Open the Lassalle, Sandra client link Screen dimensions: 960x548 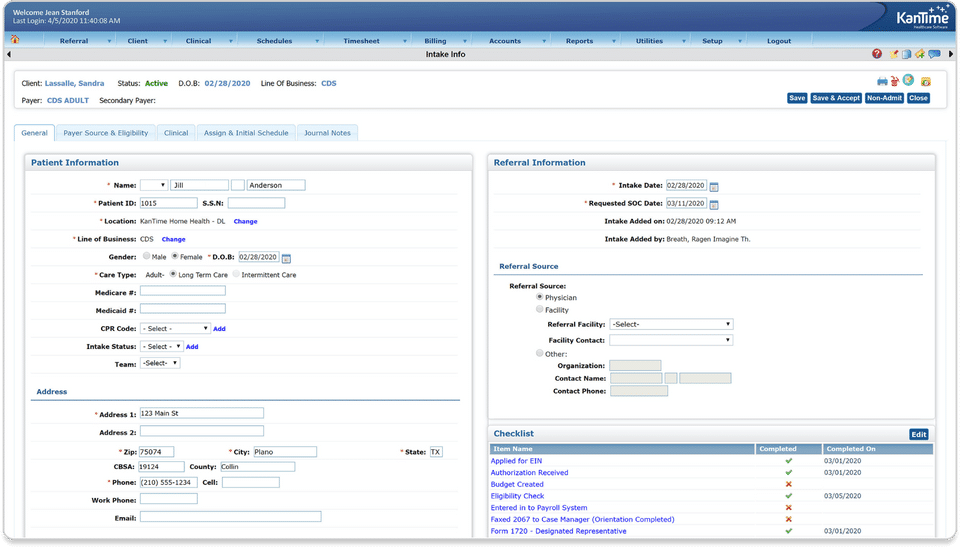coord(75,83)
